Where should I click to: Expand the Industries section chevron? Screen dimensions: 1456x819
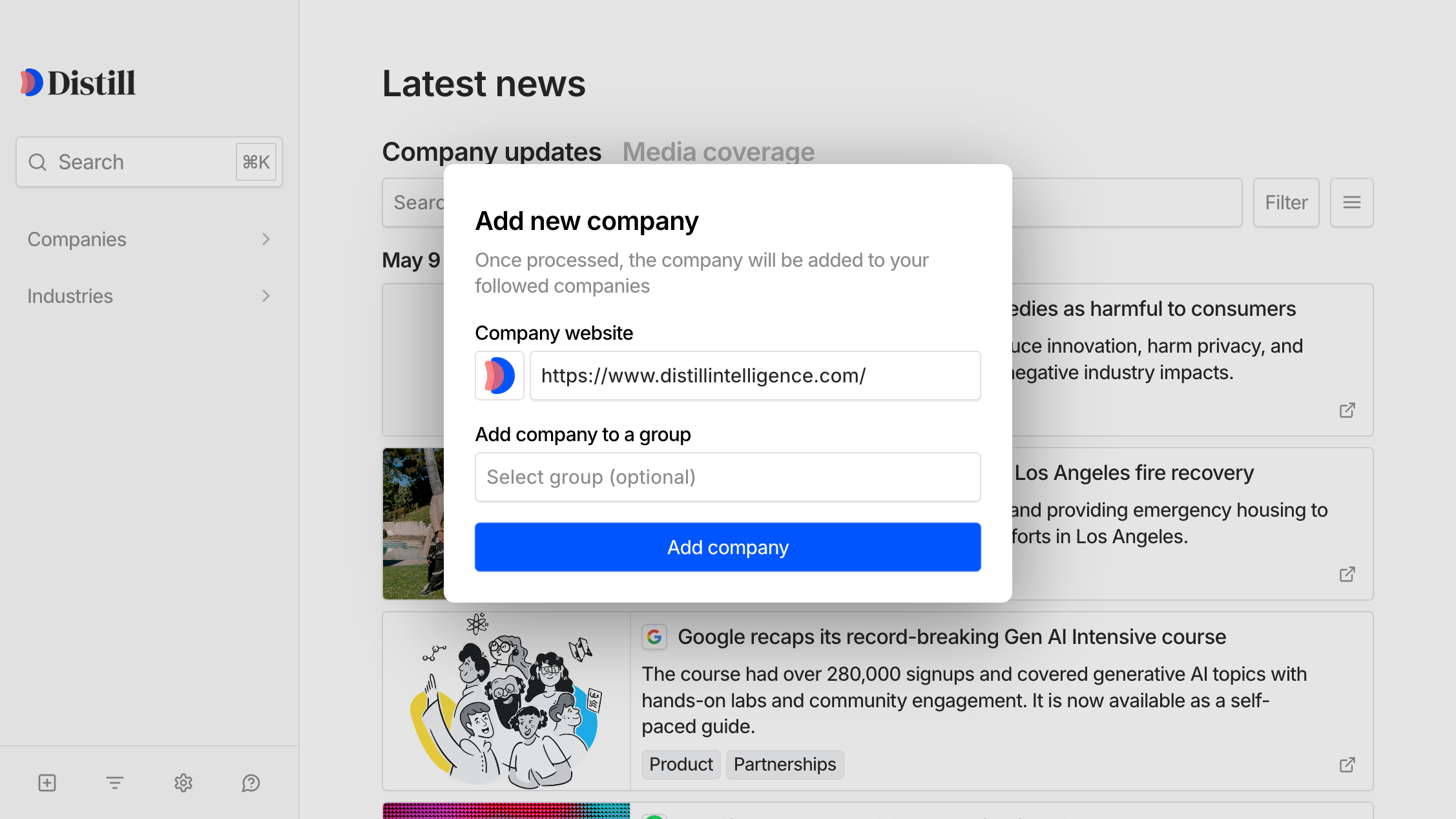[265, 296]
